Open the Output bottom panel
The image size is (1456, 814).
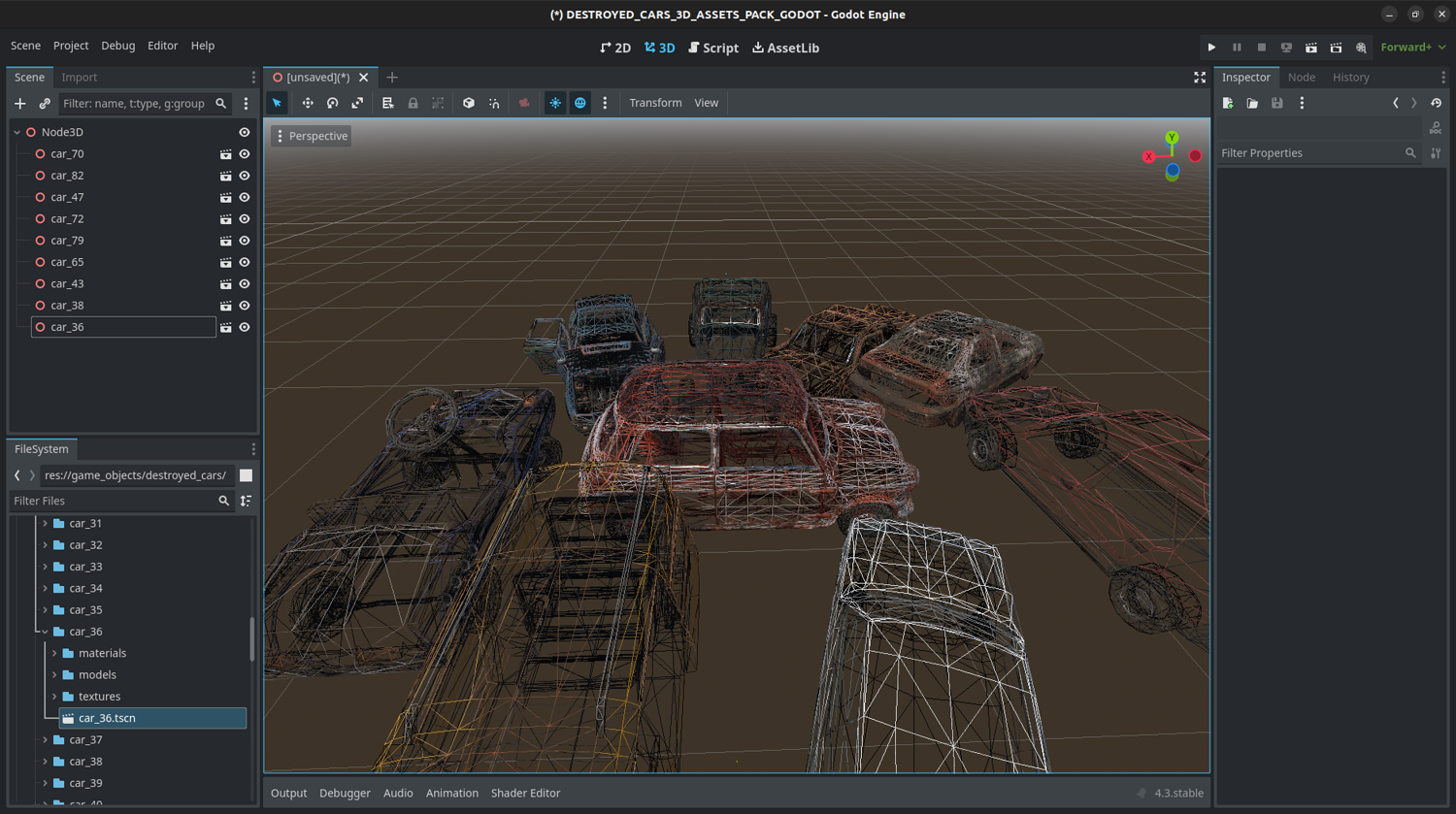click(288, 793)
